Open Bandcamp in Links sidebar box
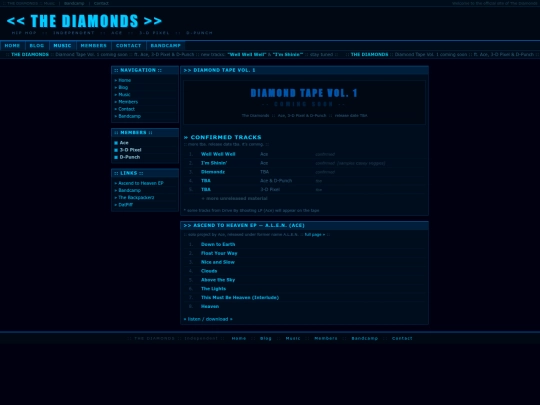Screen dimensions: 540x405 129,190
